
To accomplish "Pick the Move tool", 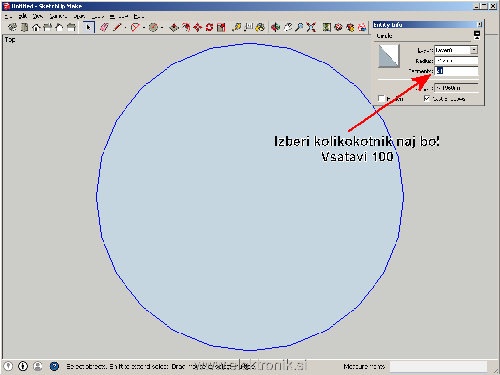I will tap(198, 27).
